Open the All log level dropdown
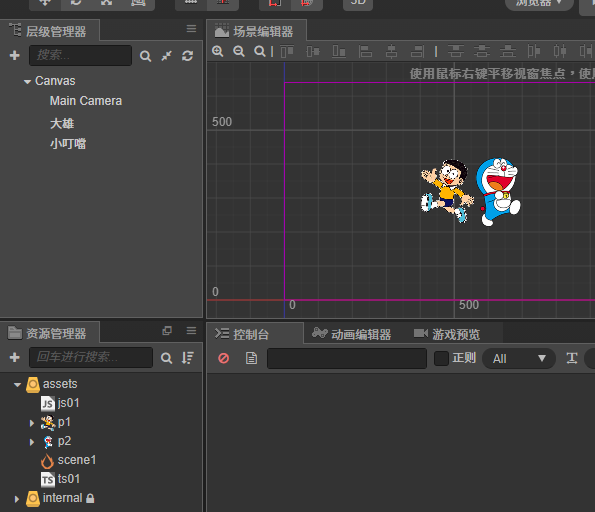The height and width of the screenshot is (512, 595). click(x=519, y=358)
